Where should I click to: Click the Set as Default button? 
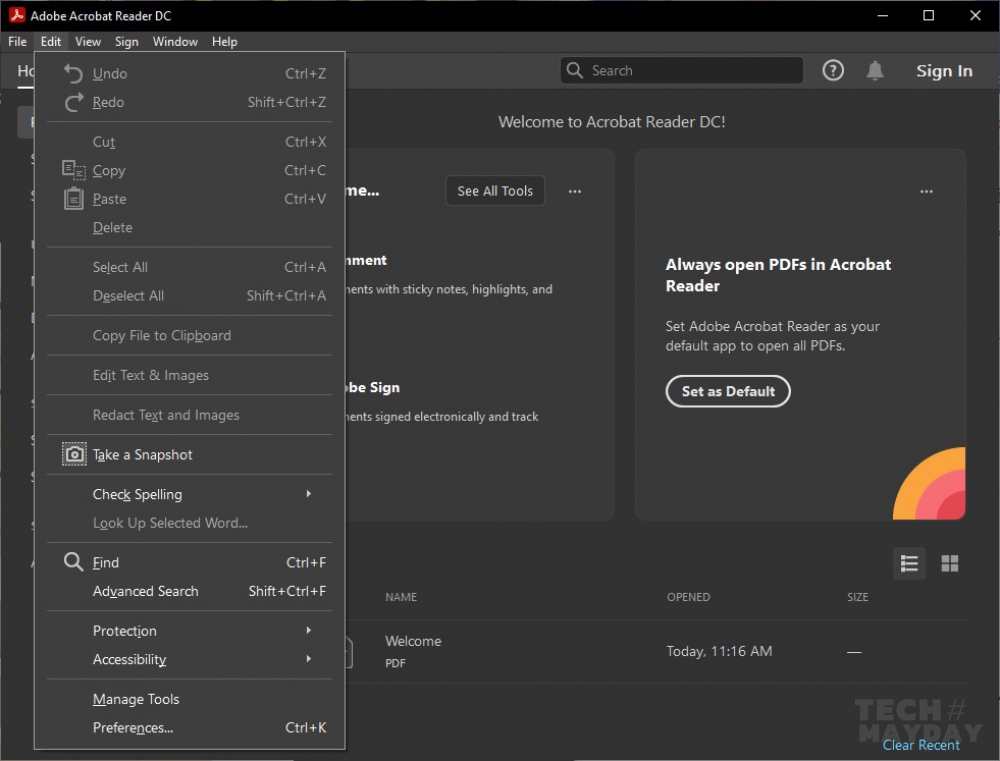(x=728, y=391)
